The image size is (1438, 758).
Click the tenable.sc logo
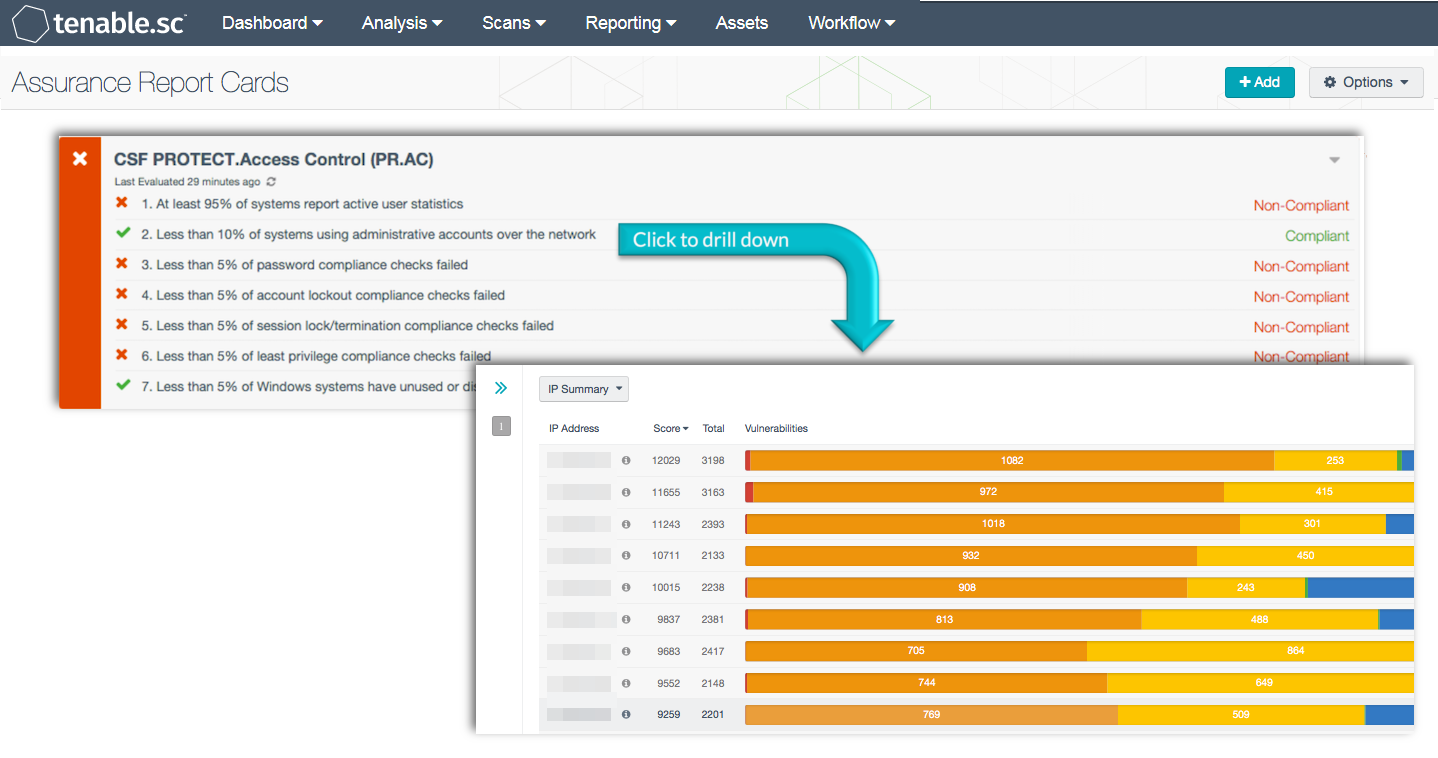(x=100, y=23)
